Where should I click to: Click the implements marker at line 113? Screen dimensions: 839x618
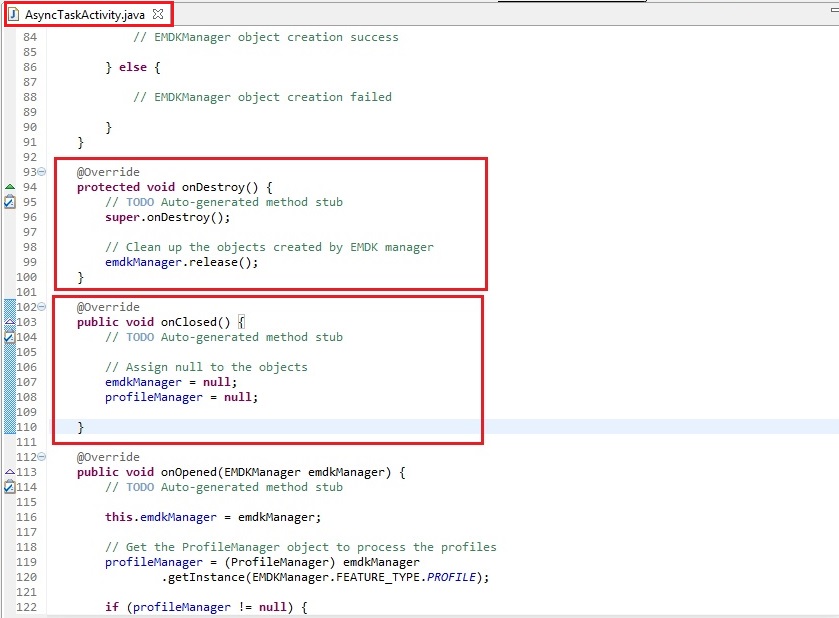[9, 472]
